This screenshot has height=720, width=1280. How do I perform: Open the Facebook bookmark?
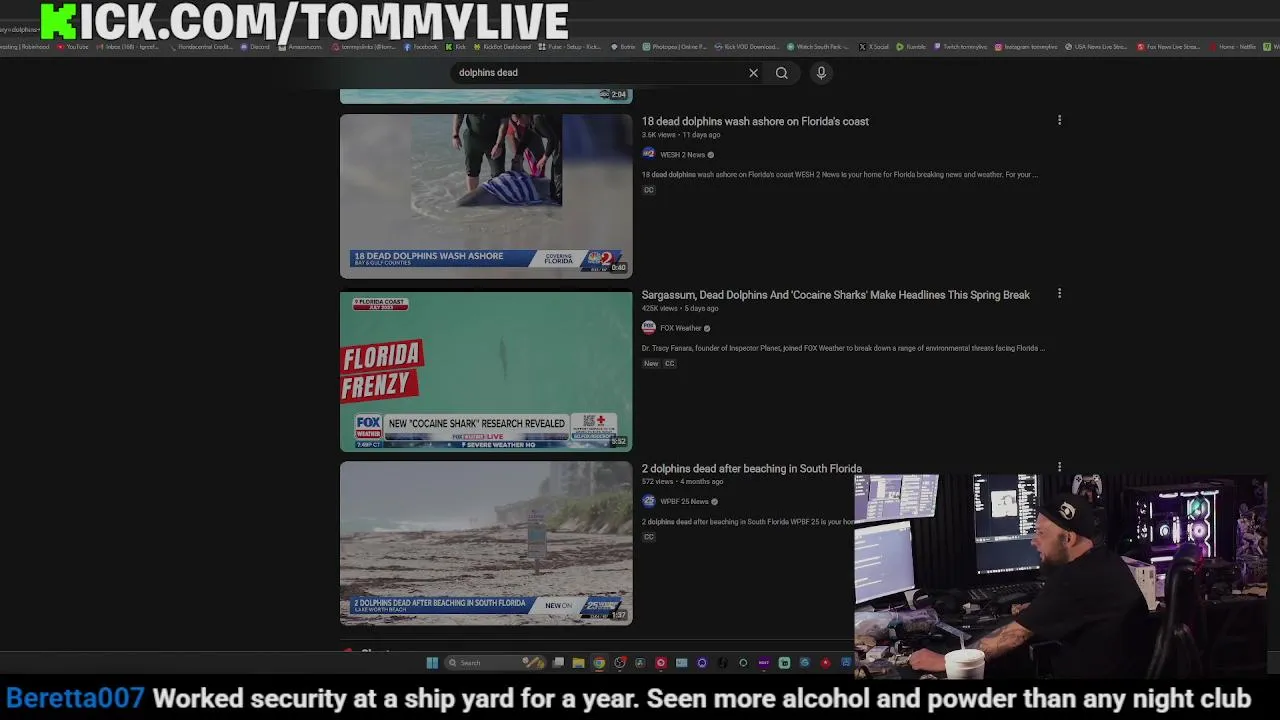(421, 47)
